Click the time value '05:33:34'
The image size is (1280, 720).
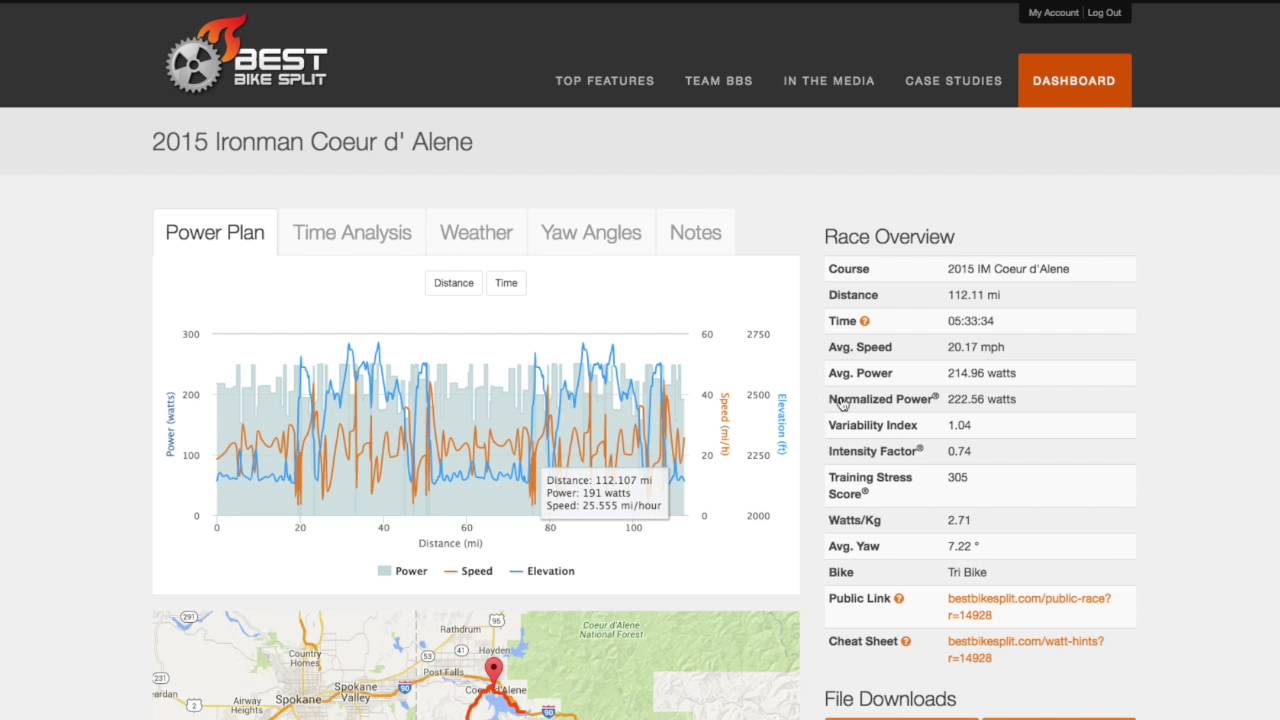pos(971,321)
